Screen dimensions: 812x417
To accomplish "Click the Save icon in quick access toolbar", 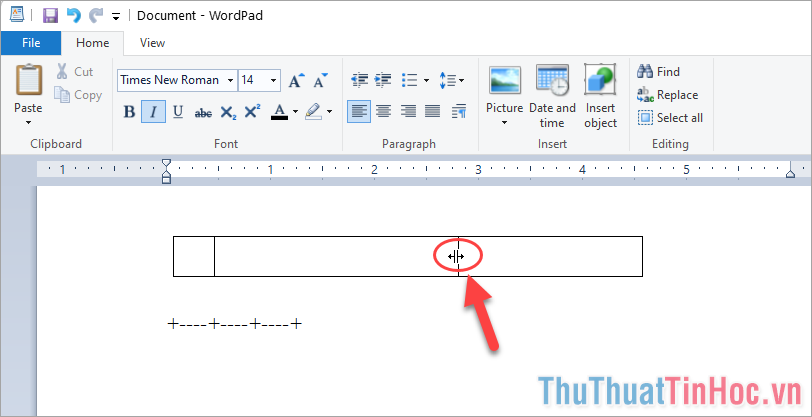I will [x=50, y=16].
